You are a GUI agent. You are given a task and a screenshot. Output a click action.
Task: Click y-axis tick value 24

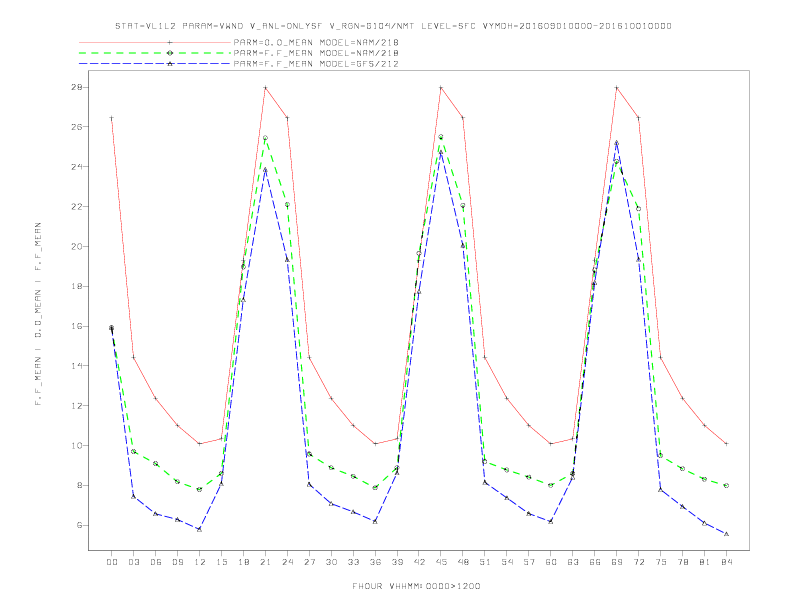point(77,167)
